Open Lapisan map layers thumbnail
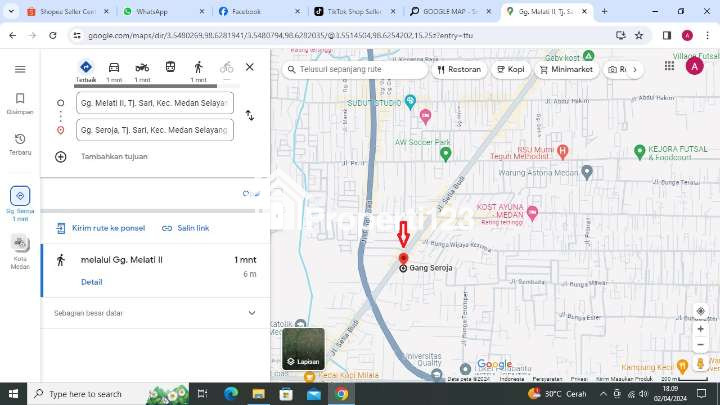Screen dimensions: 720x405 pos(304,349)
